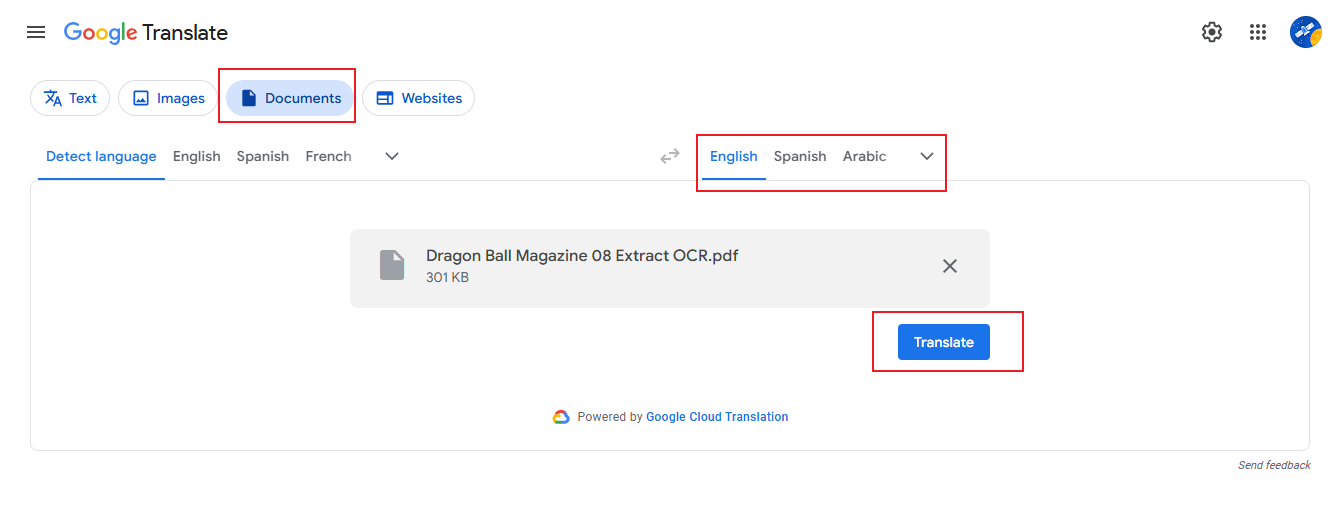The height and width of the screenshot is (515, 1340).
Task: Click the blue Translate button
Action: (944, 342)
